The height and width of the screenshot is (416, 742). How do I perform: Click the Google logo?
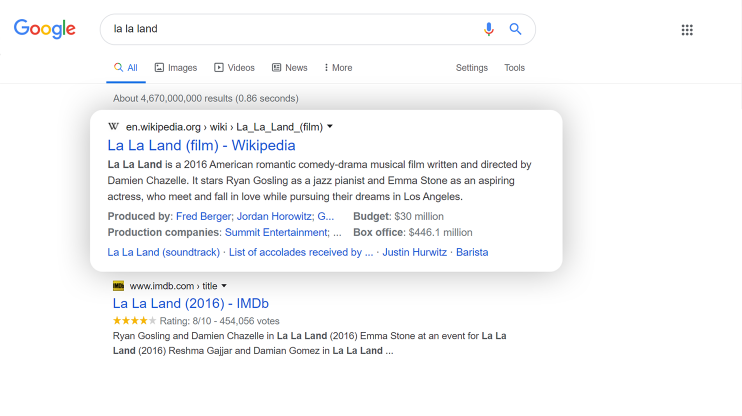[x=44, y=29]
